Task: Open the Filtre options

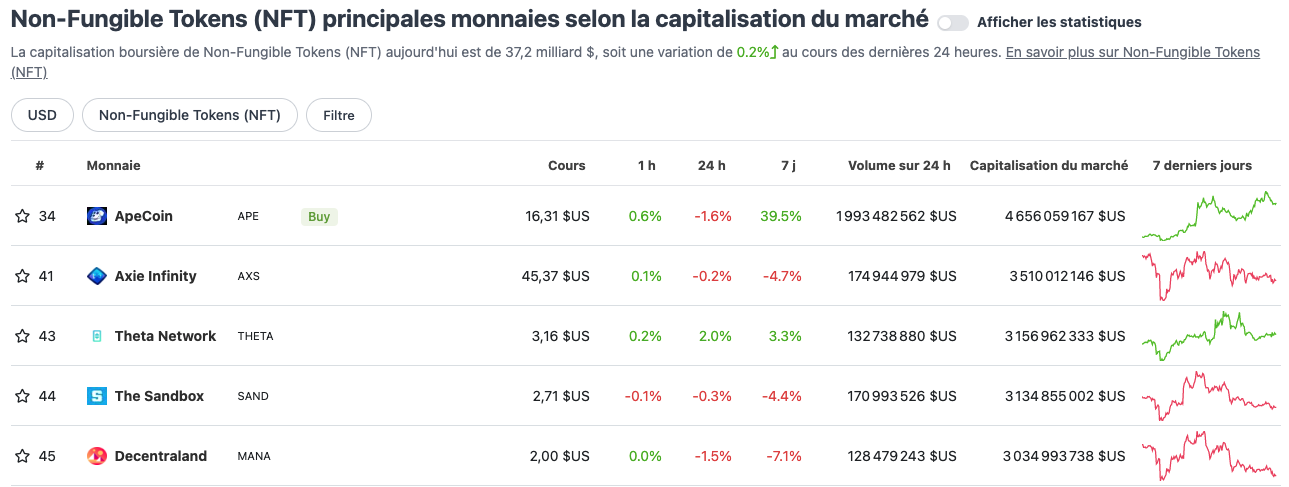Action: [339, 115]
